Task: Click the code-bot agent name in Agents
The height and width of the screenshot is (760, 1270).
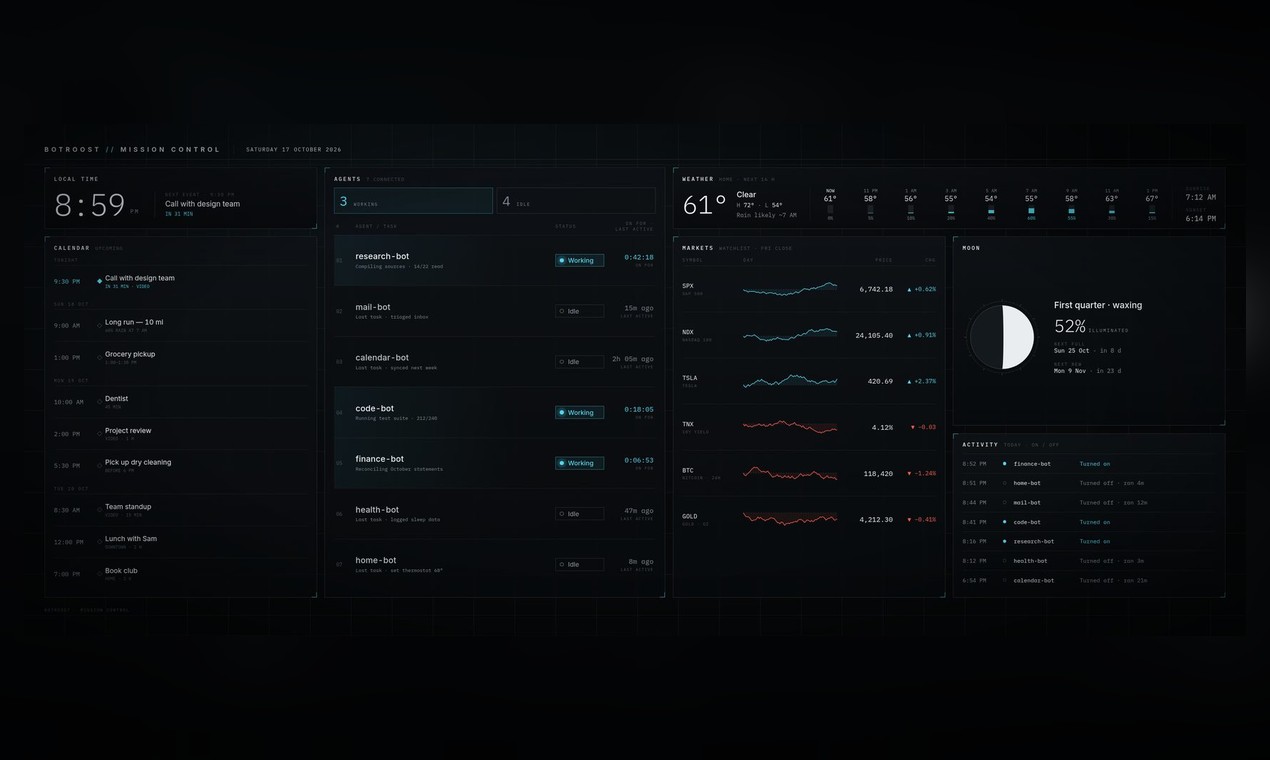Action: [375, 408]
